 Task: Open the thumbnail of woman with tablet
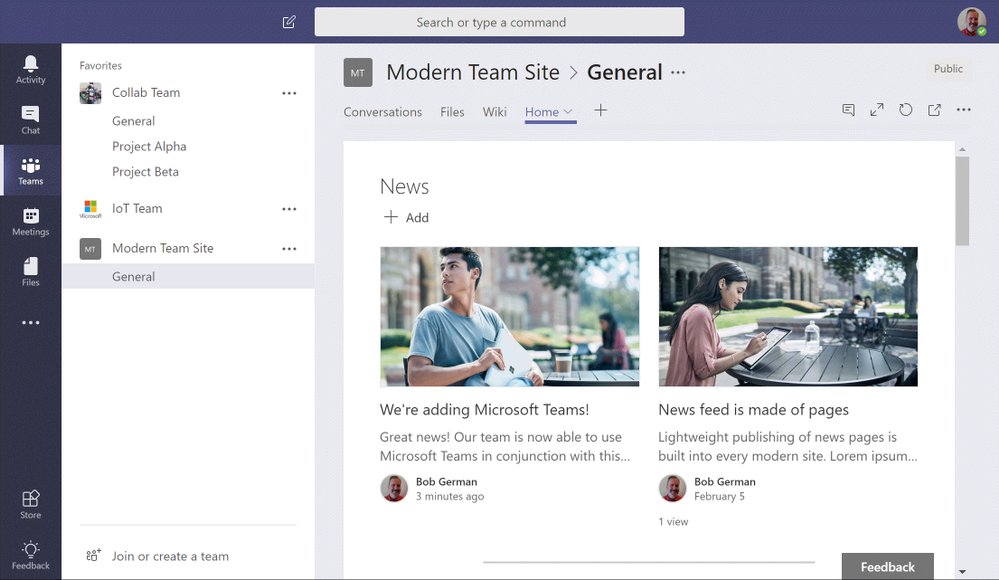[x=788, y=317]
